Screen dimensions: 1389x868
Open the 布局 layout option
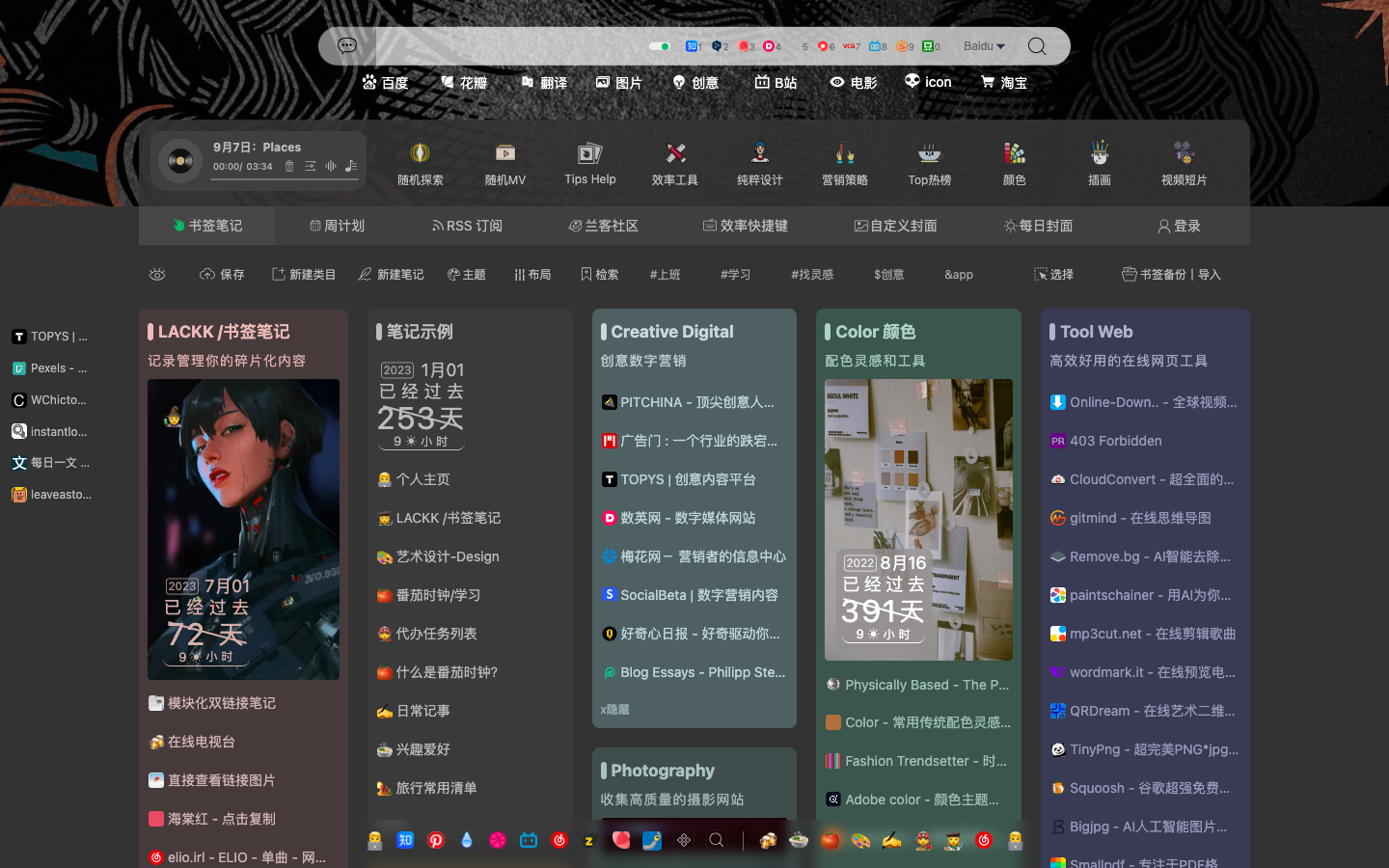point(532,275)
